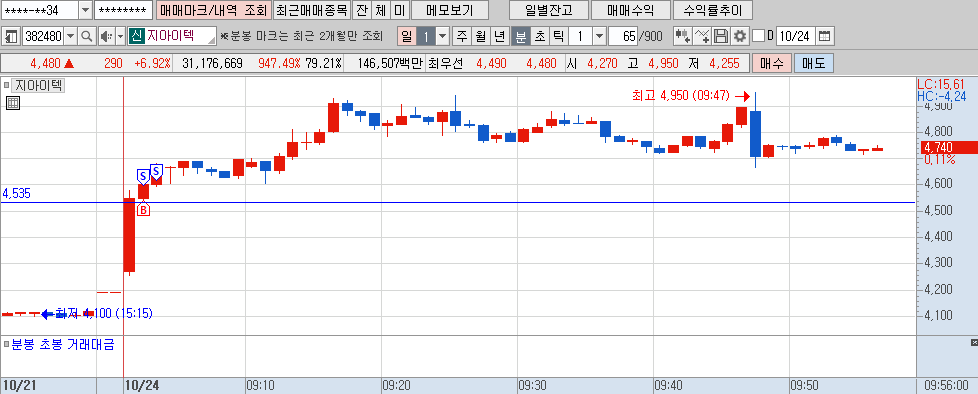Open the minute interval dropdown after 틱 1
Viewport: 978px width, 394px height.
pyautogui.click(x=599, y=36)
